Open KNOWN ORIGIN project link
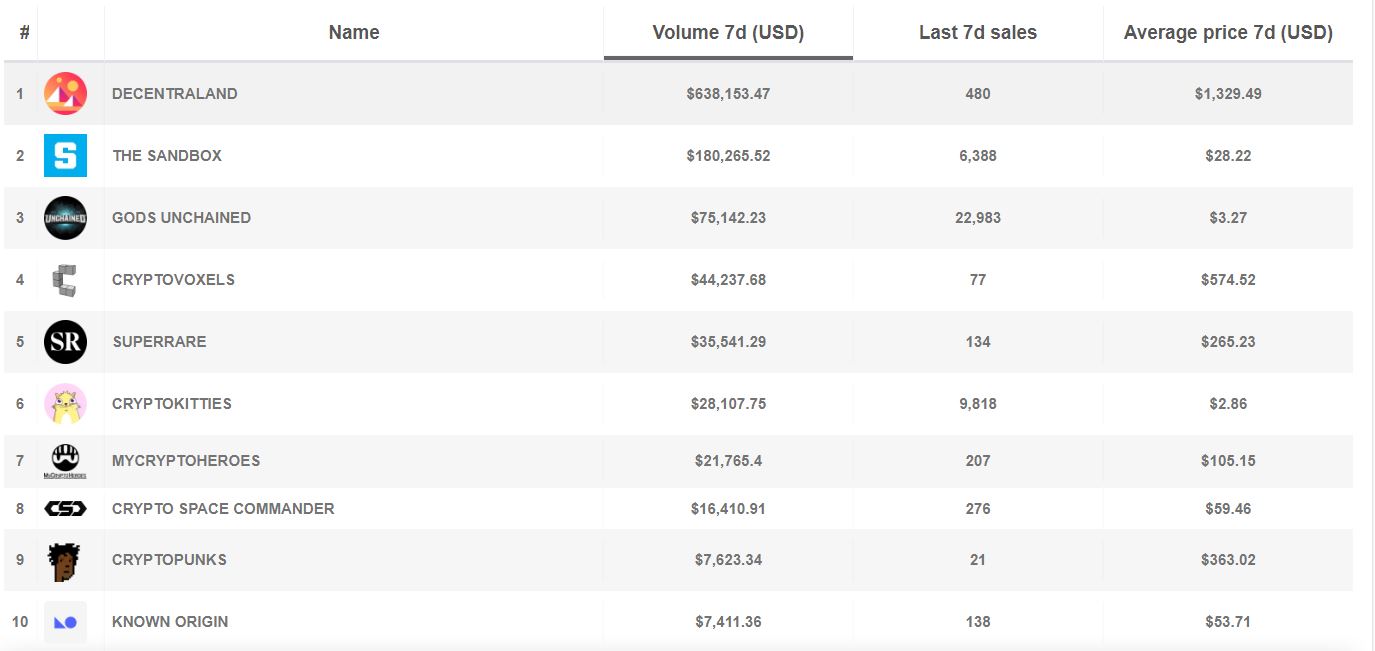Viewport: 1375px width, 651px height. (170, 622)
